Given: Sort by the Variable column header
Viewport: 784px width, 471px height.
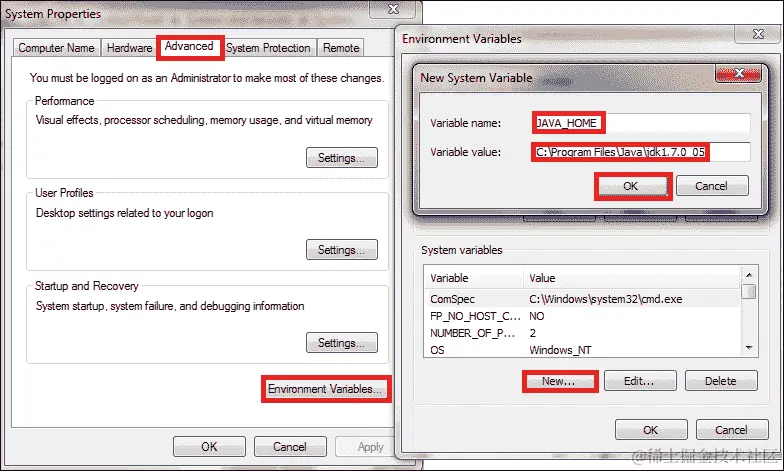Looking at the screenshot, I should coord(474,278).
